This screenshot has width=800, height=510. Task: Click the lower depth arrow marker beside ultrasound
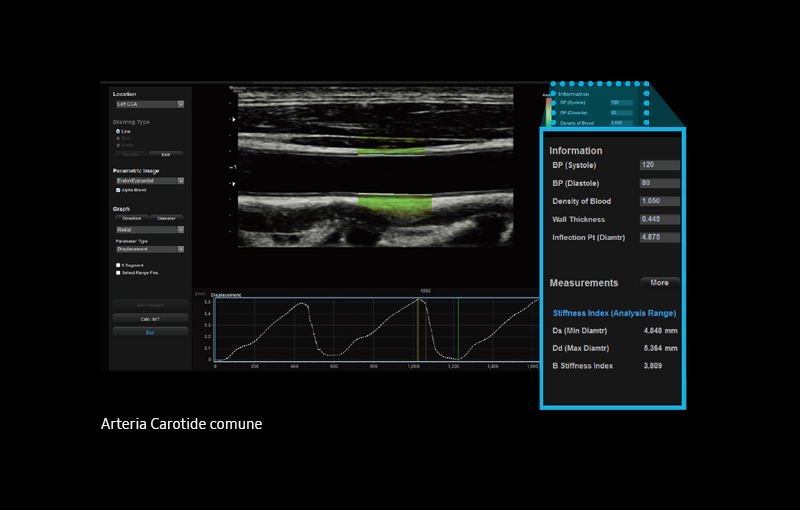(x=234, y=184)
